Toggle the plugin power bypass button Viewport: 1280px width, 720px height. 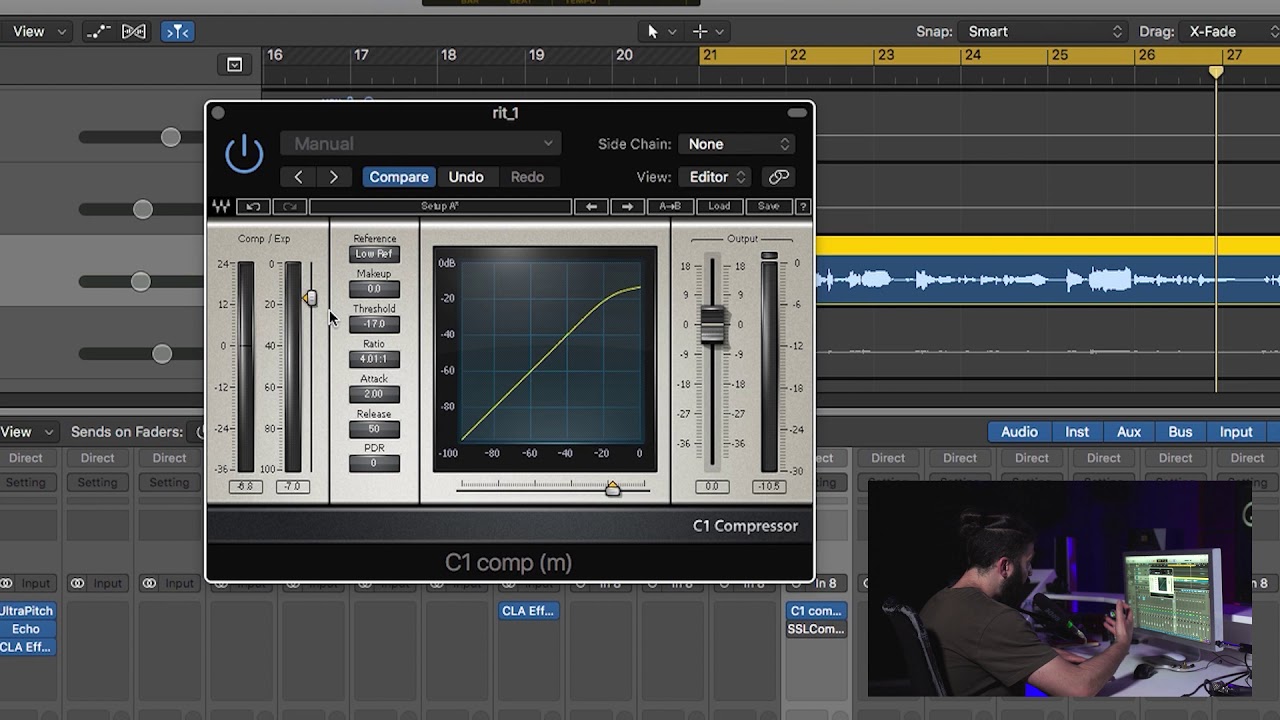pos(244,154)
